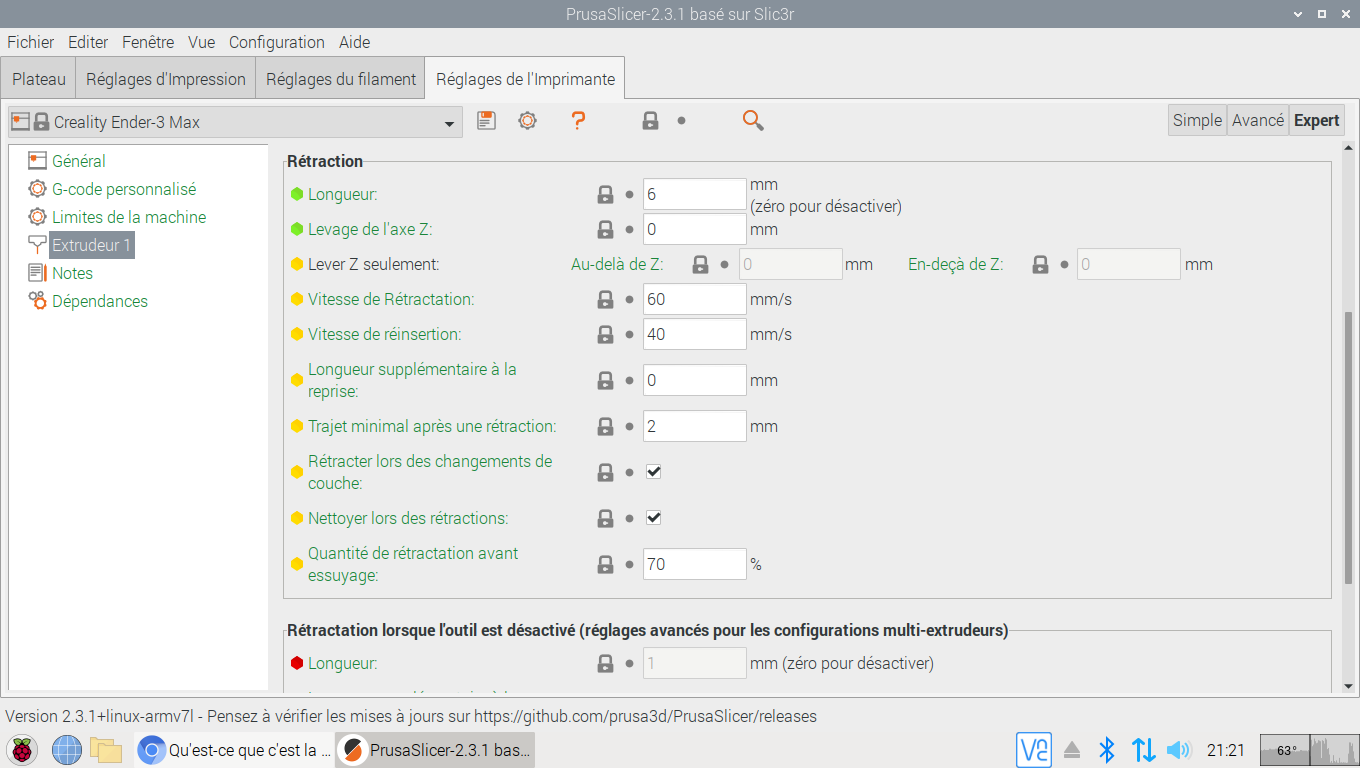Launch the web browser globe icon in taskbar
Screen dimensions: 1360x768
(x=66, y=749)
